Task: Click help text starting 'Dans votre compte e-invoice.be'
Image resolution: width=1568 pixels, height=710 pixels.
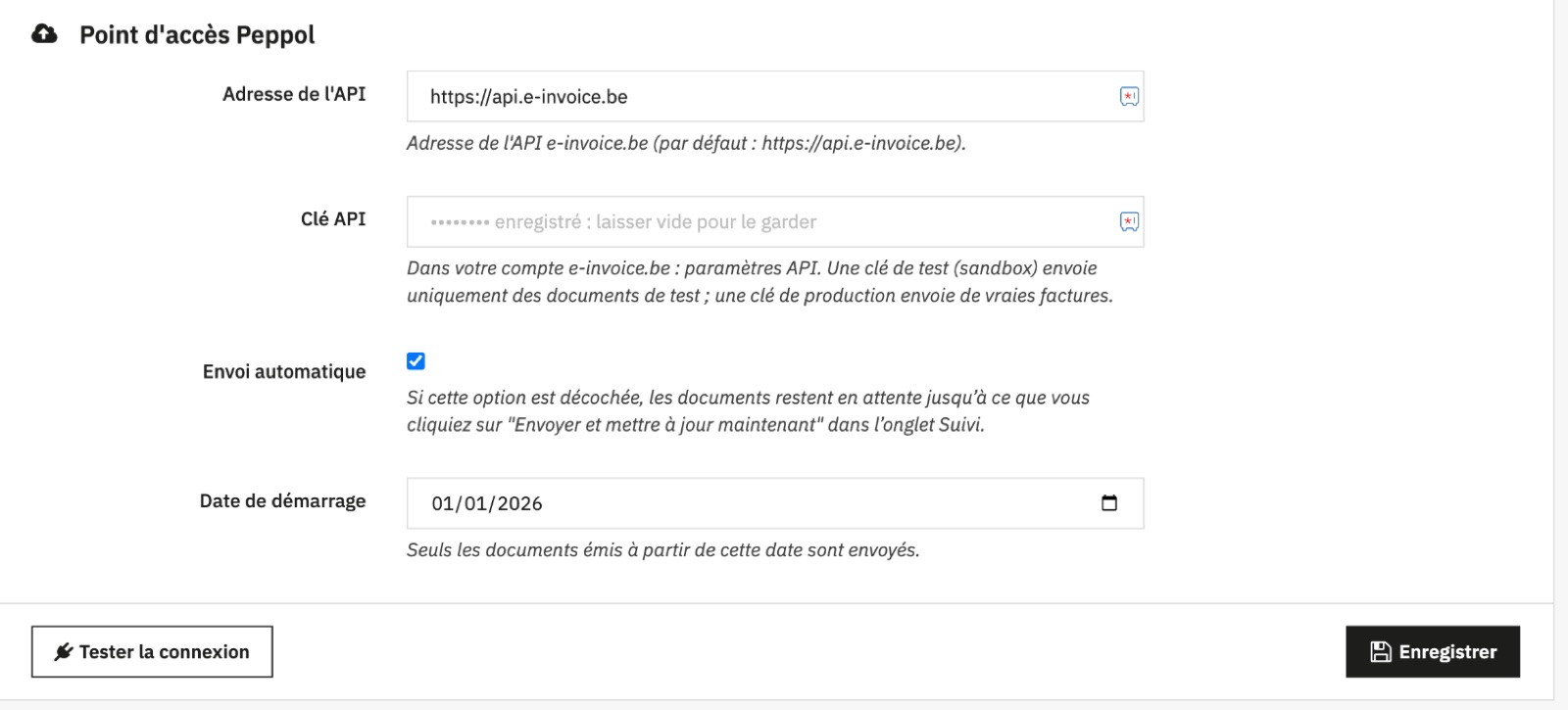Action: click(759, 282)
